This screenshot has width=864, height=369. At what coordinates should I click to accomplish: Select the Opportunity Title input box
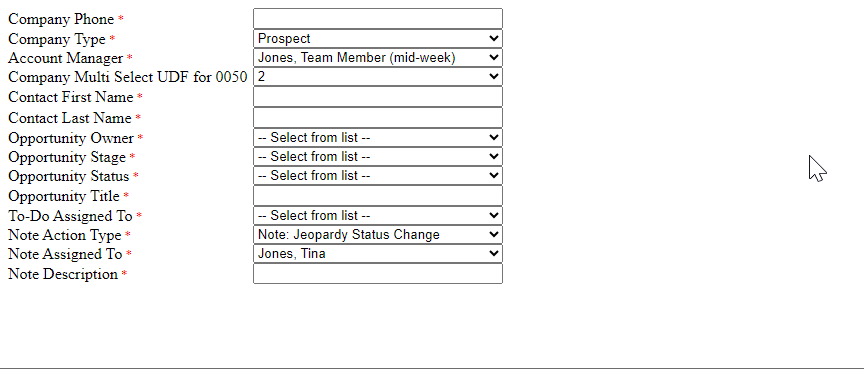coord(378,196)
